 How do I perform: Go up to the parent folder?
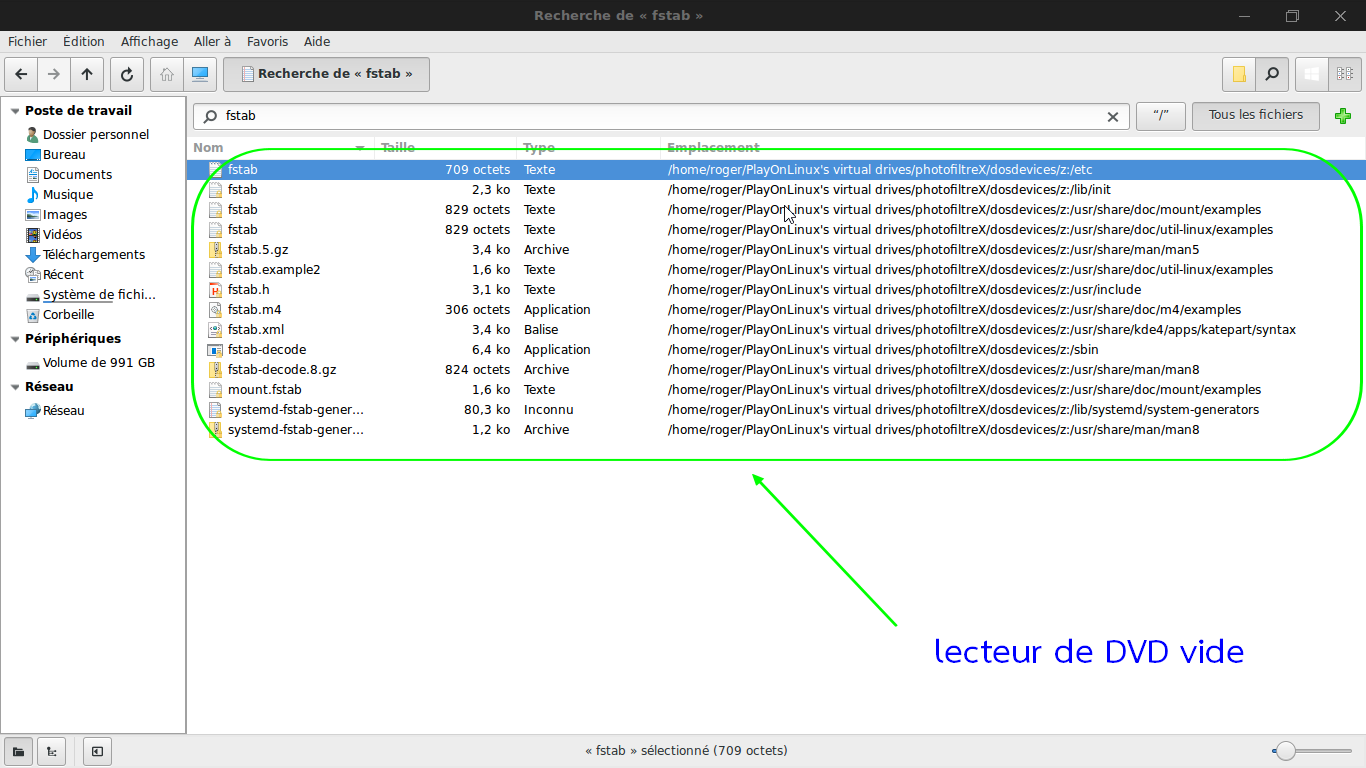click(87, 74)
